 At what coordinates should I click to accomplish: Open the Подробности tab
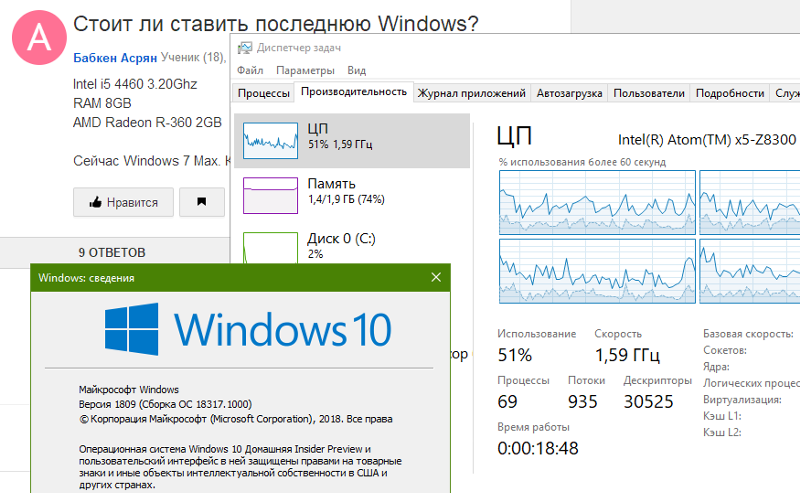coord(729,94)
